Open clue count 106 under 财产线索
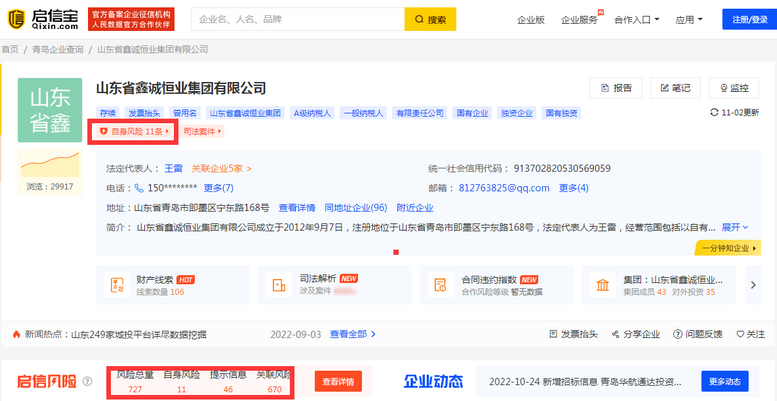 click(177, 292)
